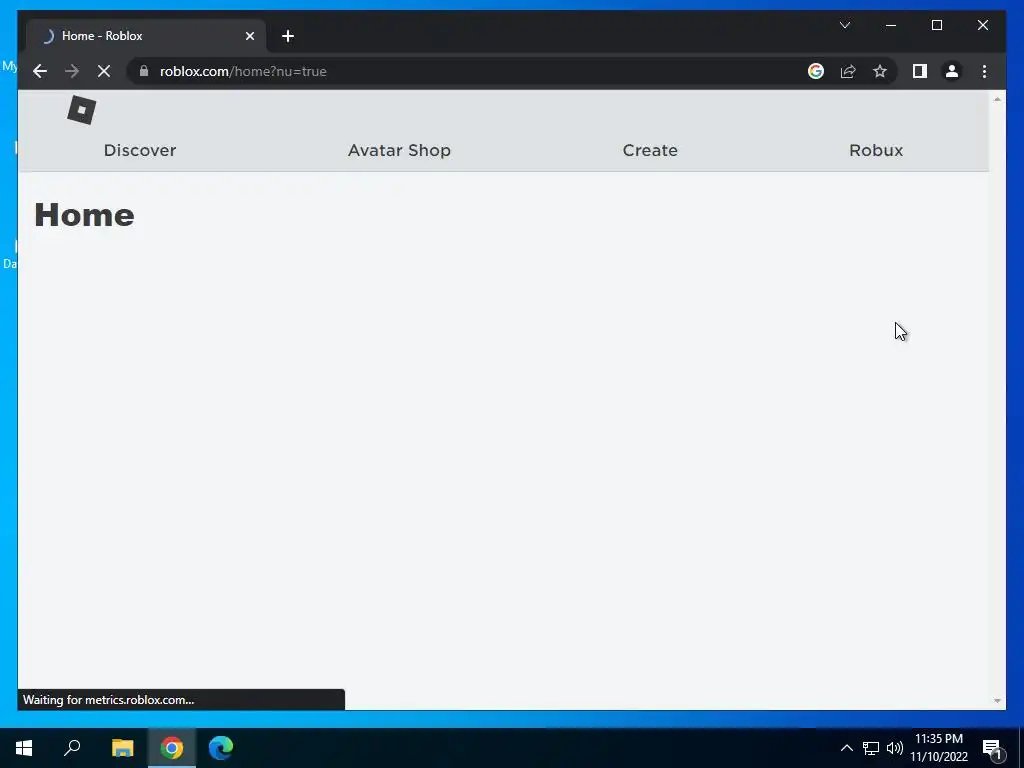The image size is (1024, 768).
Task: Minimize the Chrome window
Action: [891, 25]
